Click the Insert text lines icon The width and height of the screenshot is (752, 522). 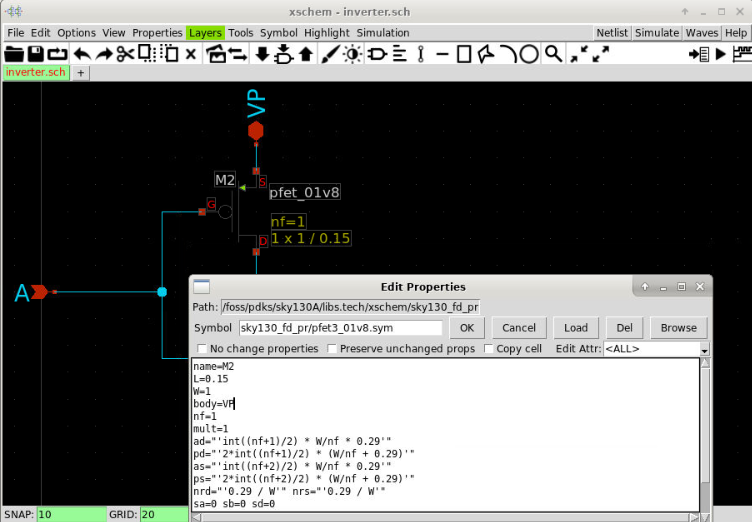400,54
